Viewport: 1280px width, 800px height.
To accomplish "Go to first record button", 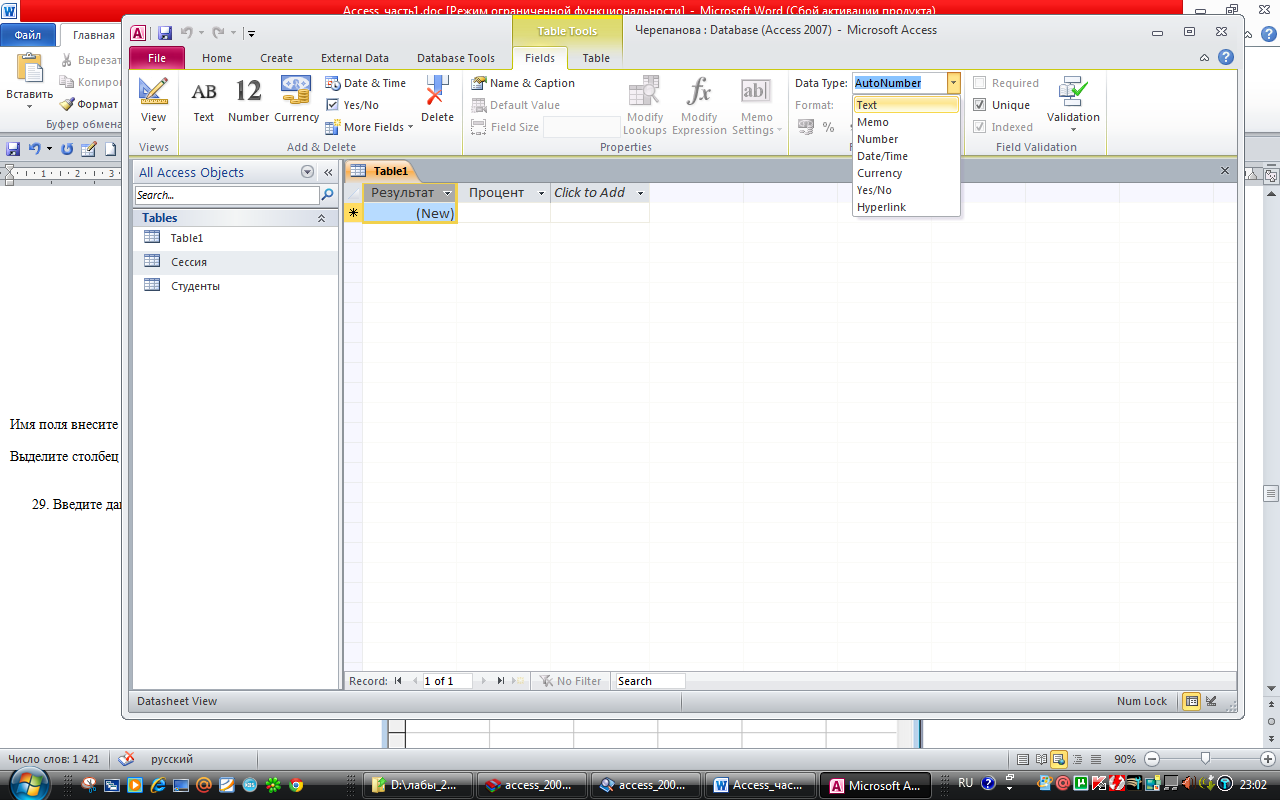I will pyautogui.click(x=398, y=681).
